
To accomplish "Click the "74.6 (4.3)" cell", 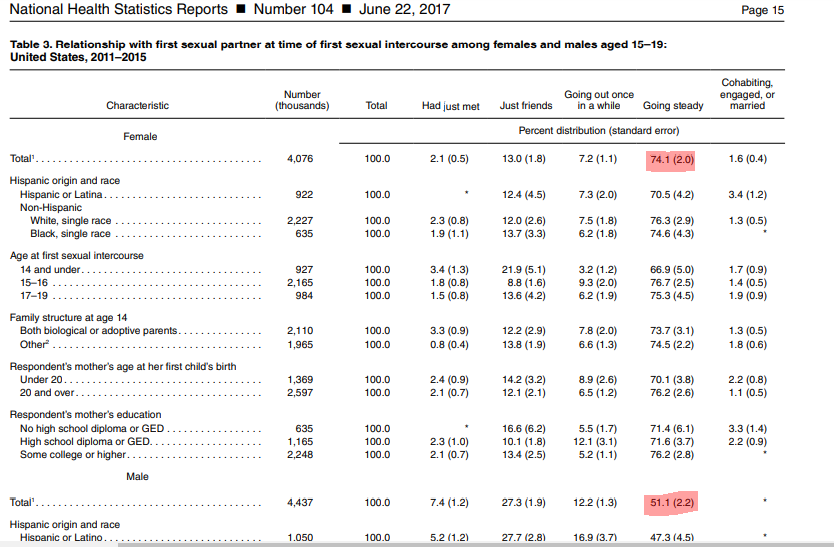I will [672, 234].
